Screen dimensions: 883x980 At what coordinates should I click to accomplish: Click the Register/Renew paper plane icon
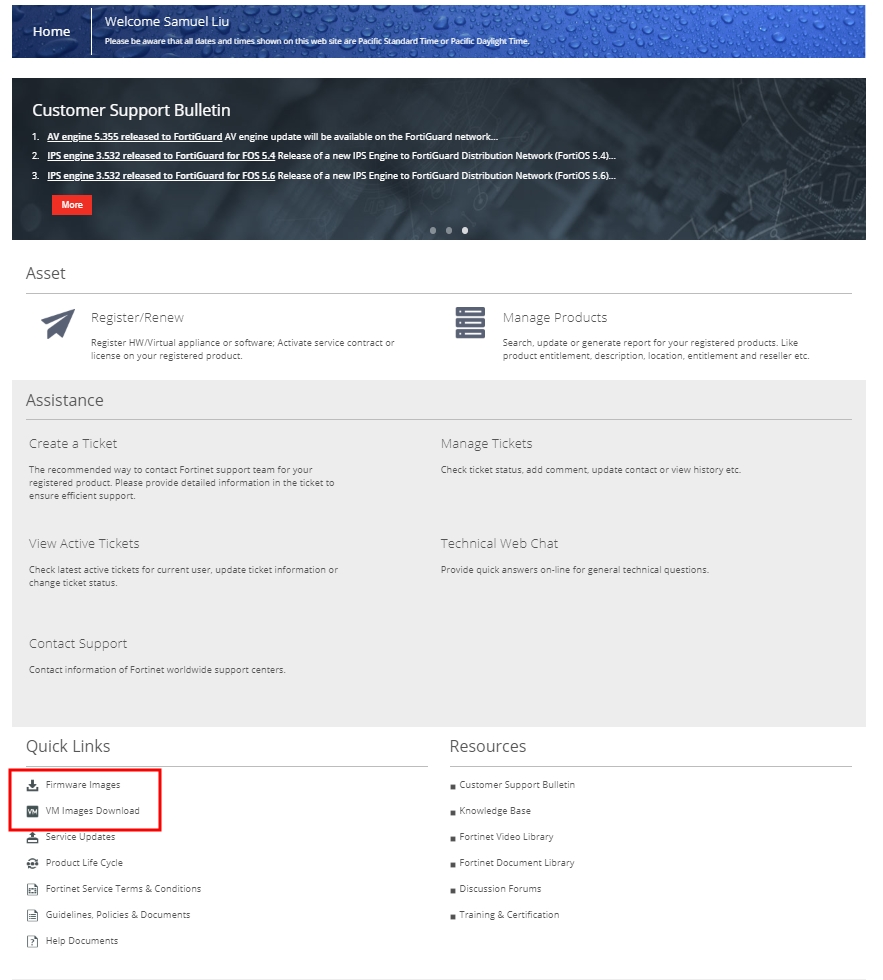(x=57, y=323)
